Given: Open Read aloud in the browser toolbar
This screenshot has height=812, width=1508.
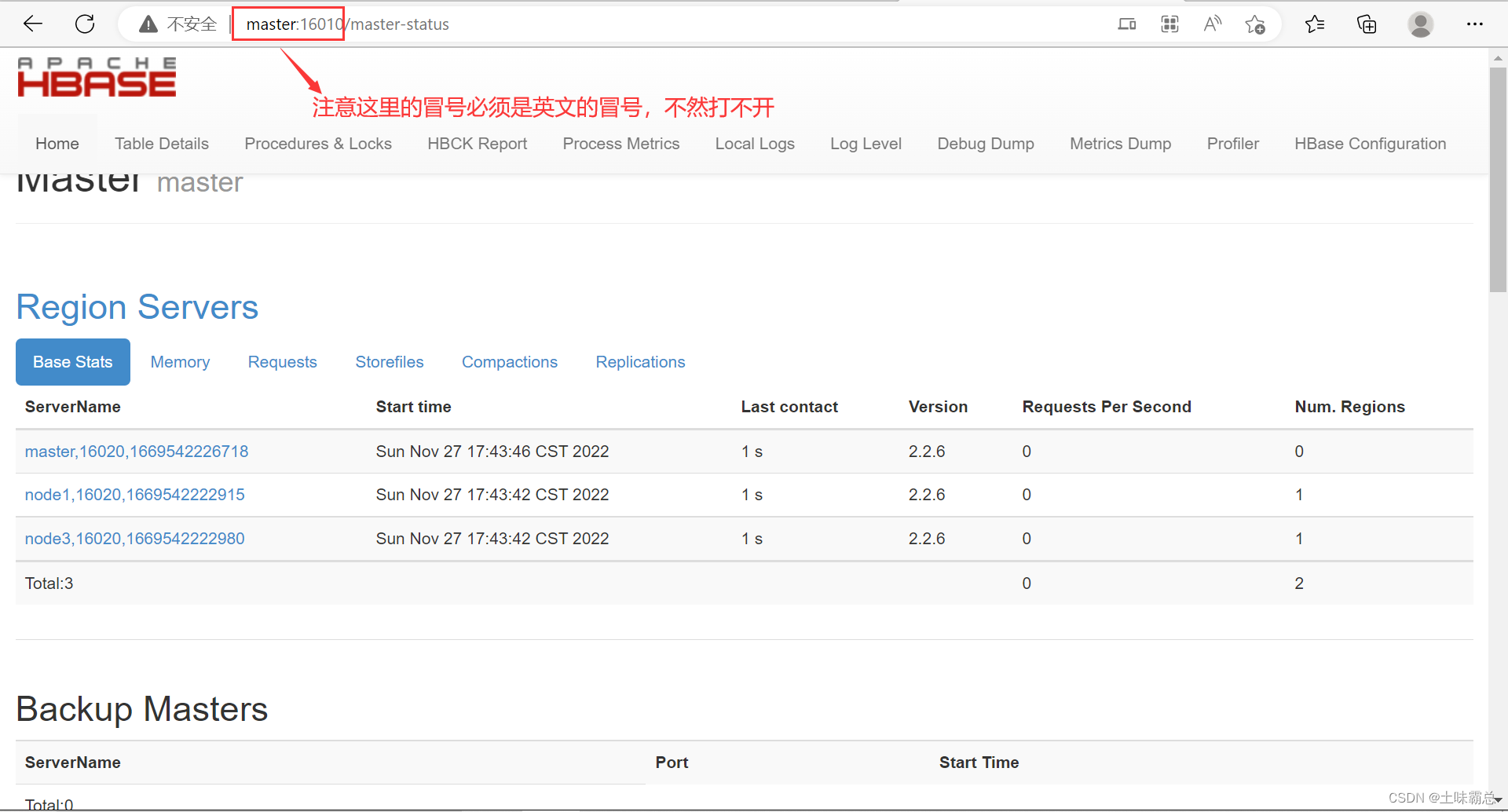Looking at the screenshot, I should click(x=1212, y=24).
